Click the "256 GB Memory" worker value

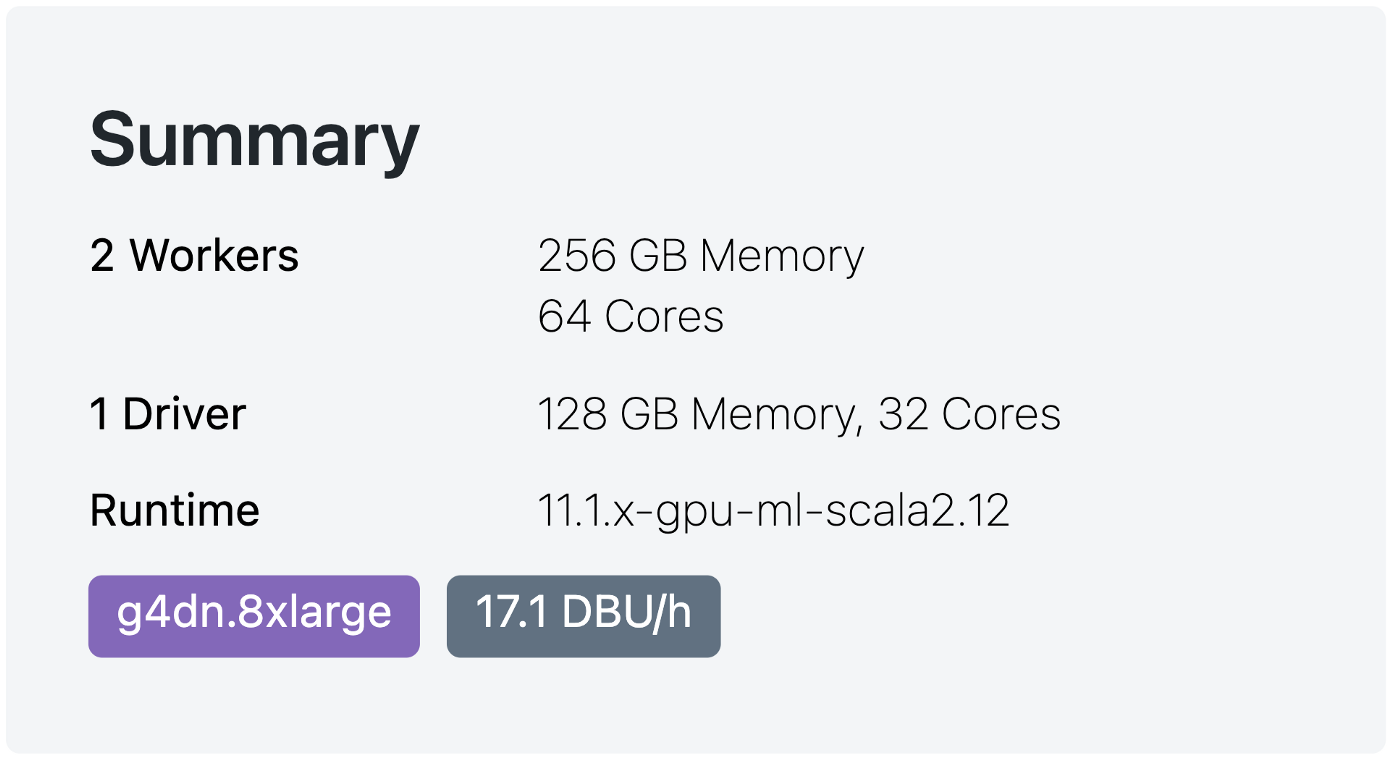[x=700, y=256]
